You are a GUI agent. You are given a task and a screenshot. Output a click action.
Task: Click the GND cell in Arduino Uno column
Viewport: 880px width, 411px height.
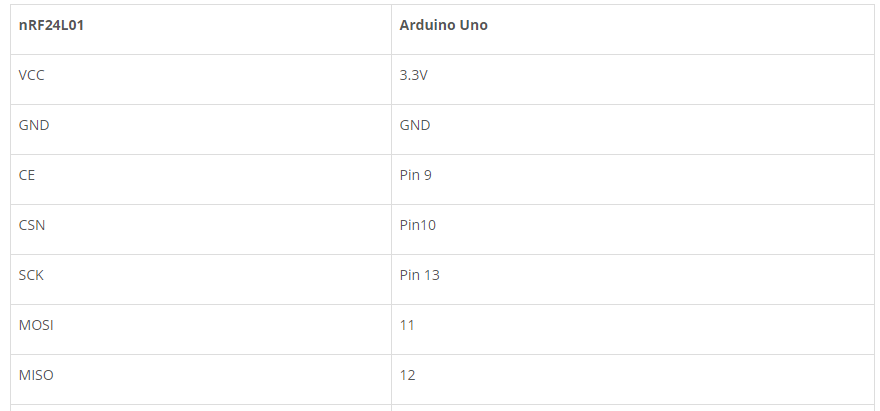[x=632, y=130]
